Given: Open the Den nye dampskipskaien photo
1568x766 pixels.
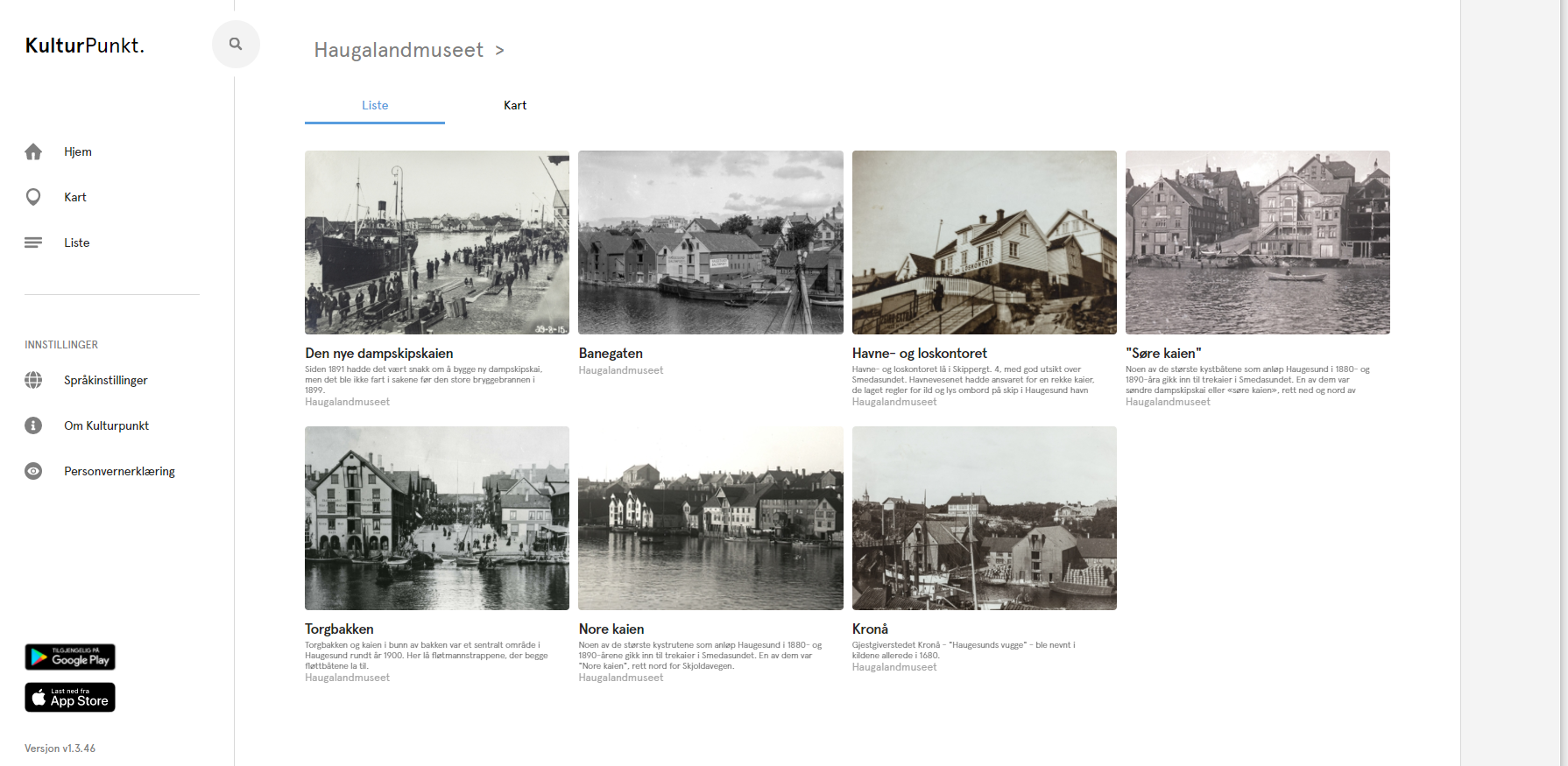Looking at the screenshot, I should pos(437,242).
